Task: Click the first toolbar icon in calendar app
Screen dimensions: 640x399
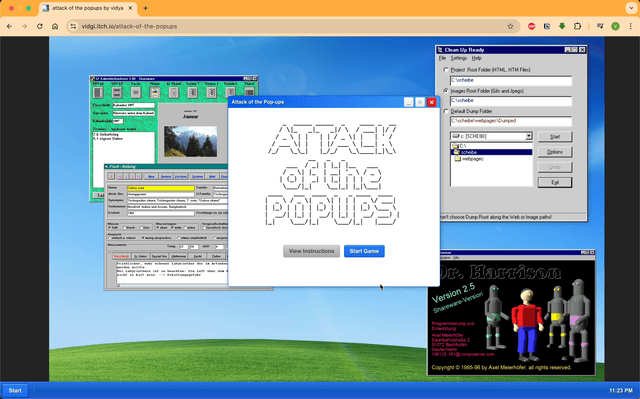Action: point(98,93)
